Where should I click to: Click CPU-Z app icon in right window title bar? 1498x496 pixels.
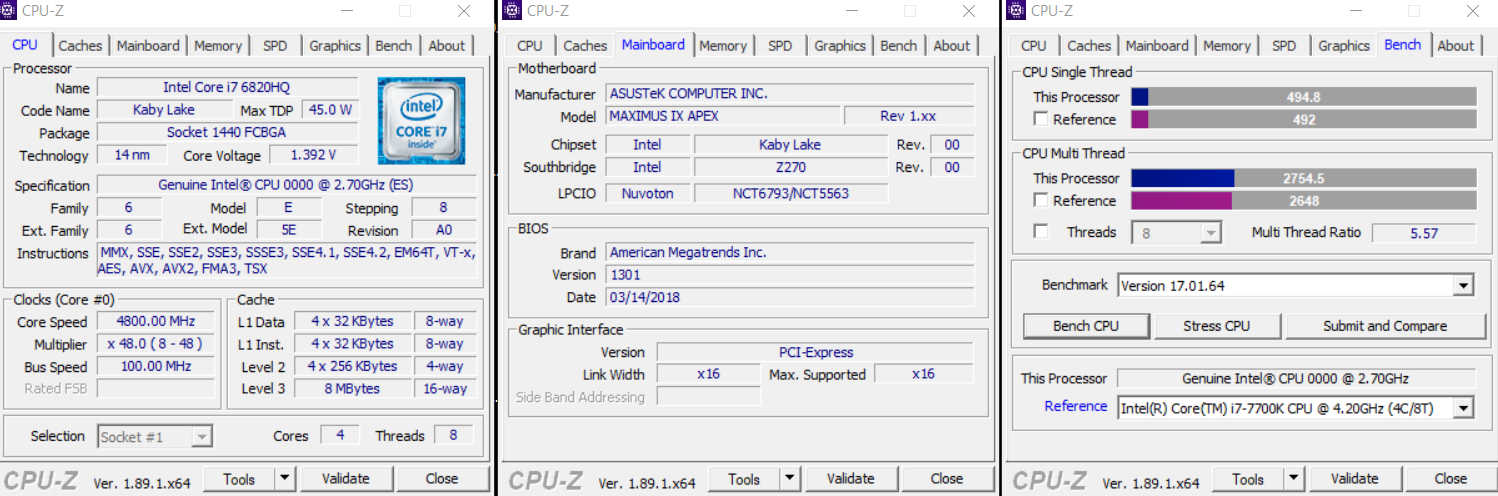(x=1018, y=10)
